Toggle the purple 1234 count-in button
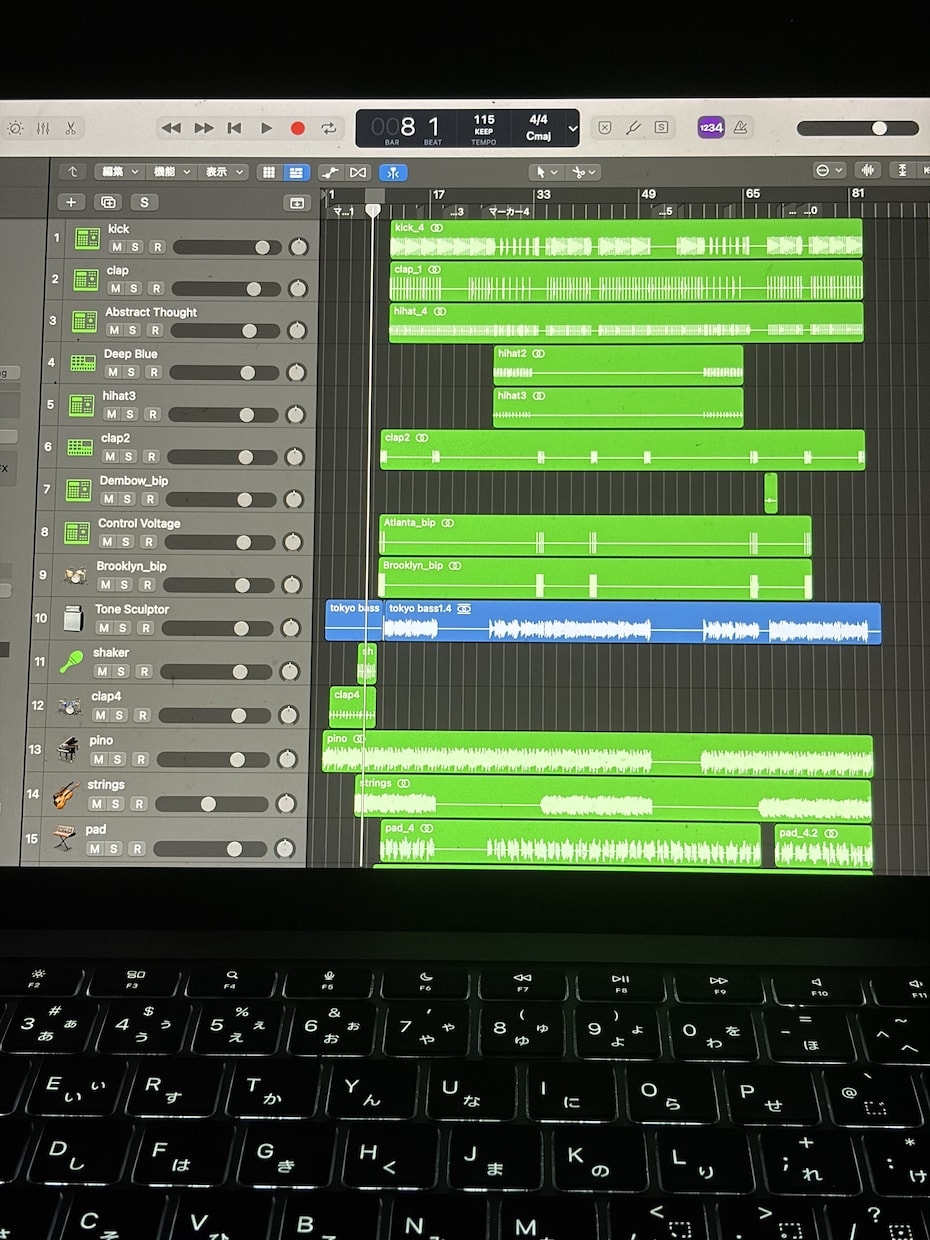Screen dimensions: 930x1240 pos(711,127)
